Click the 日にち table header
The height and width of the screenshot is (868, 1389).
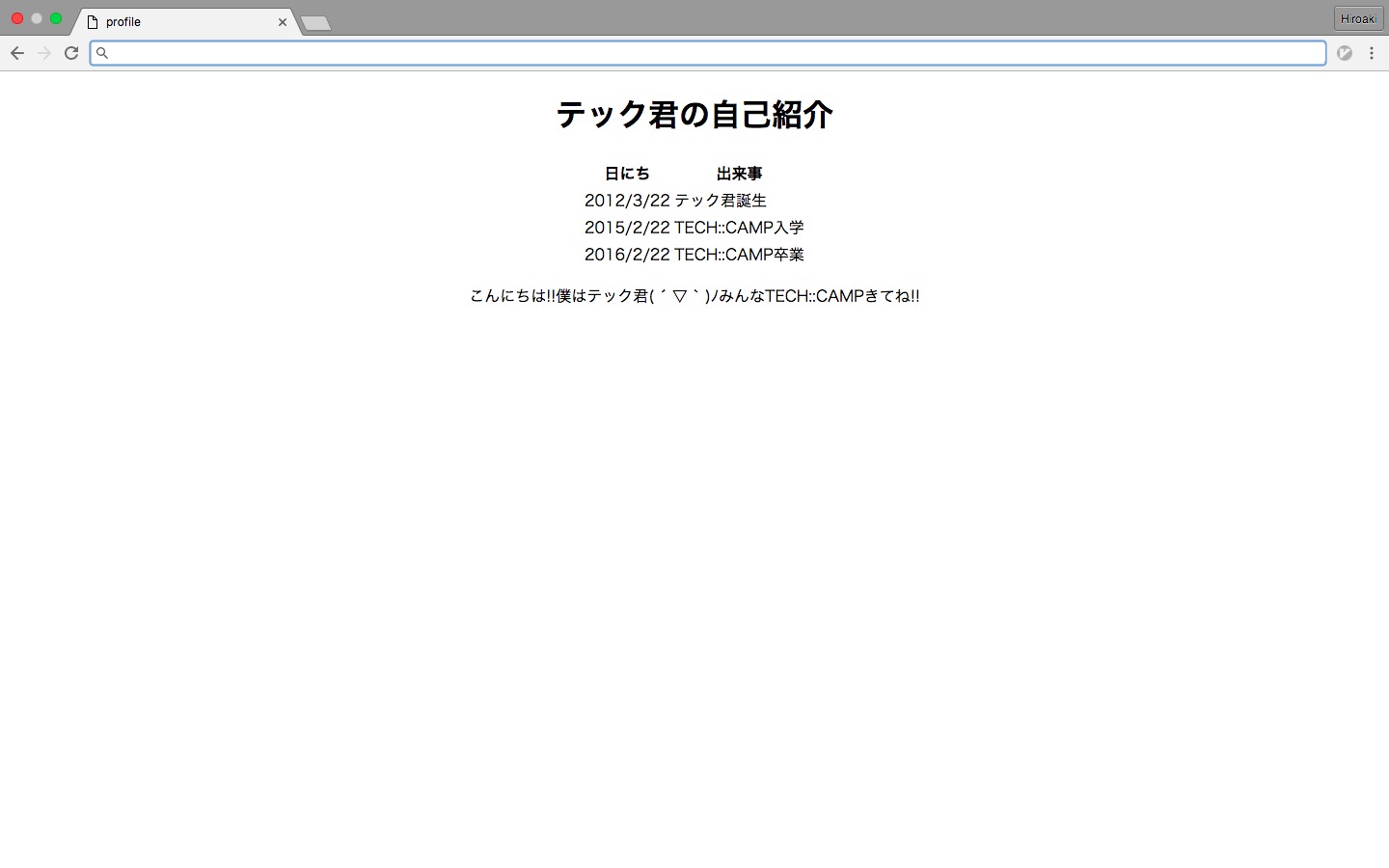627,174
